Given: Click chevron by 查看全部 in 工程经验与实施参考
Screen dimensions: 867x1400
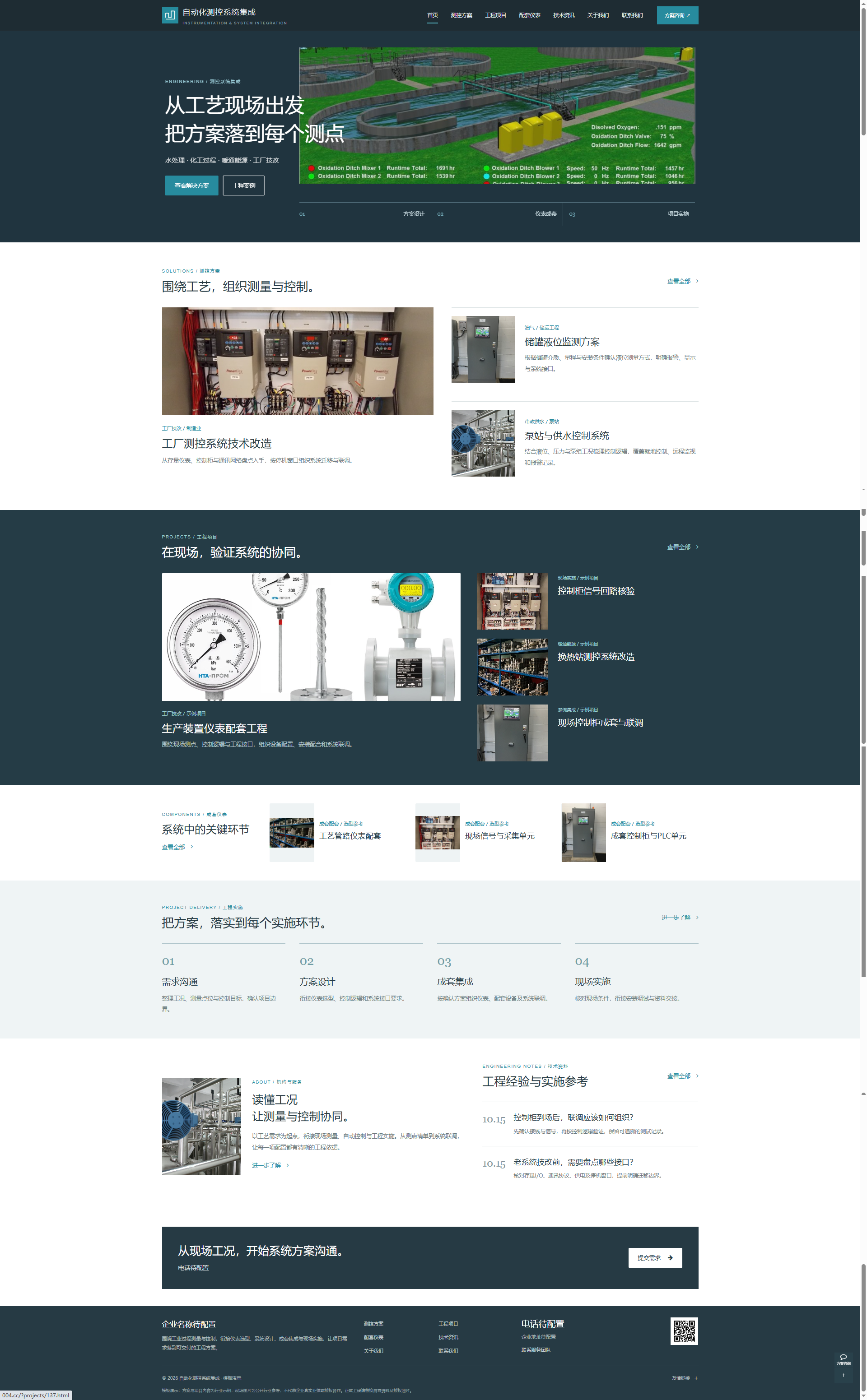Looking at the screenshot, I should tap(697, 1075).
